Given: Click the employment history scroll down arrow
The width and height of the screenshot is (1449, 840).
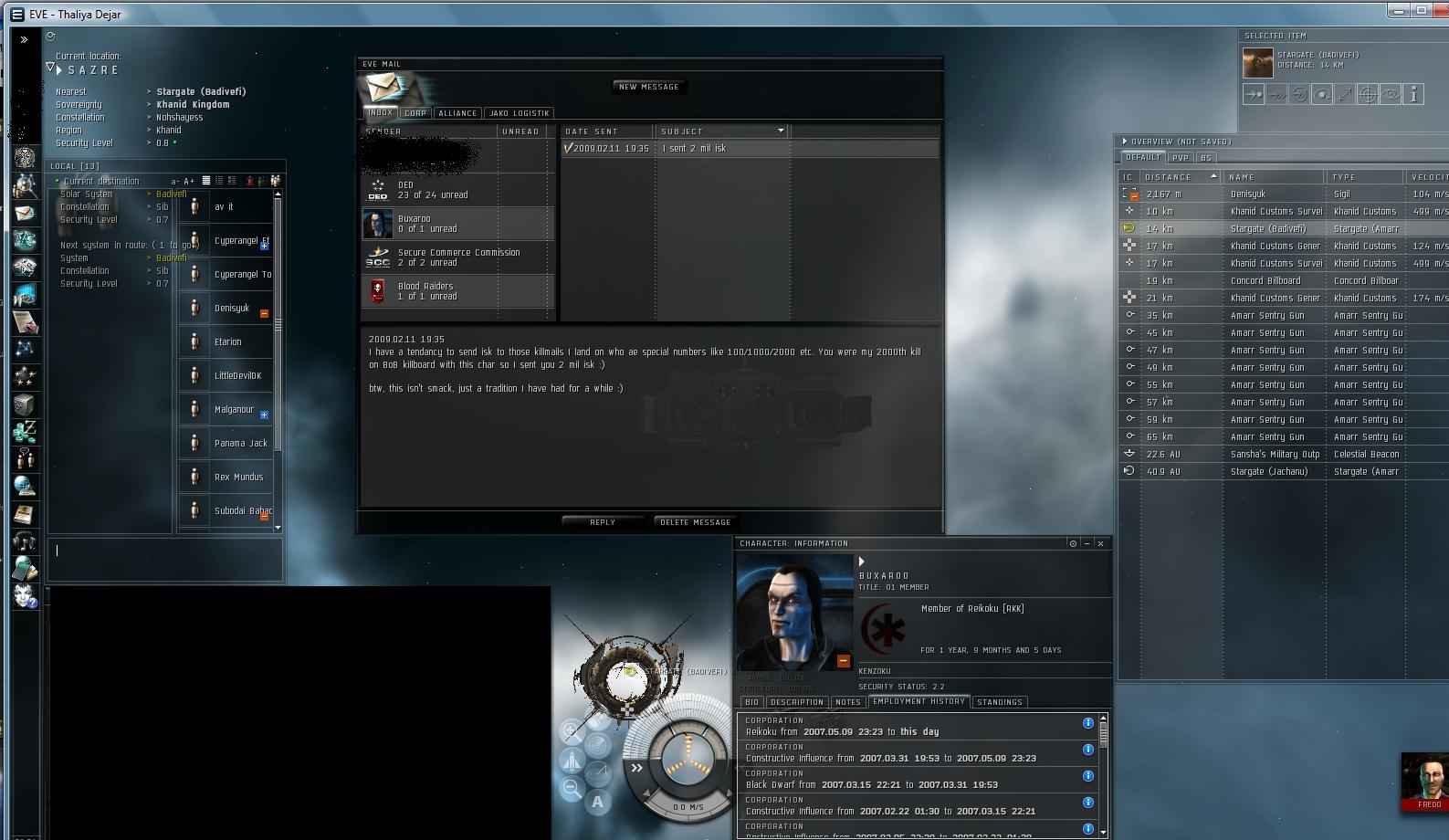Looking at the screenshot, I should (x=1103, y=833).
